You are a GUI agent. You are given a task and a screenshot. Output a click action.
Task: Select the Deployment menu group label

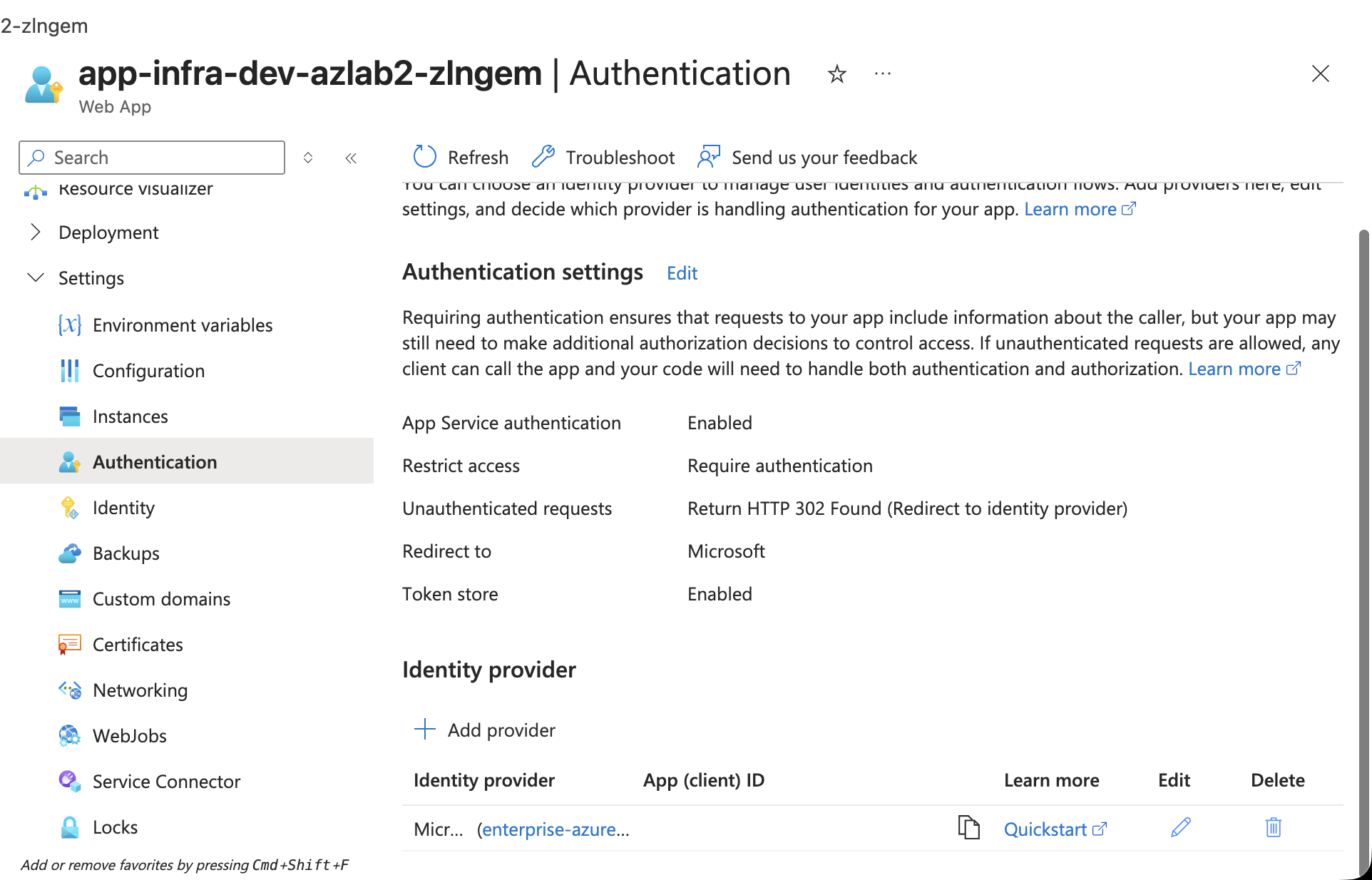108,232
